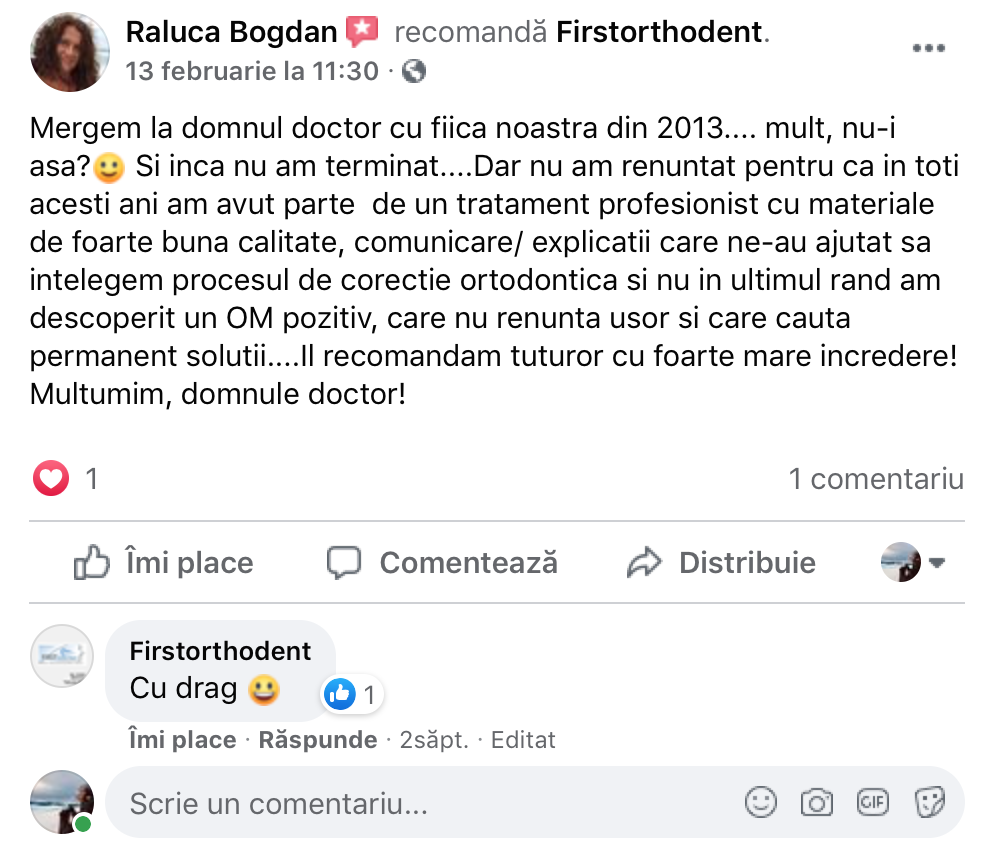The image size is (996, 844).
Task: Open the Firstorthodent page link in header
Action: 659,33
